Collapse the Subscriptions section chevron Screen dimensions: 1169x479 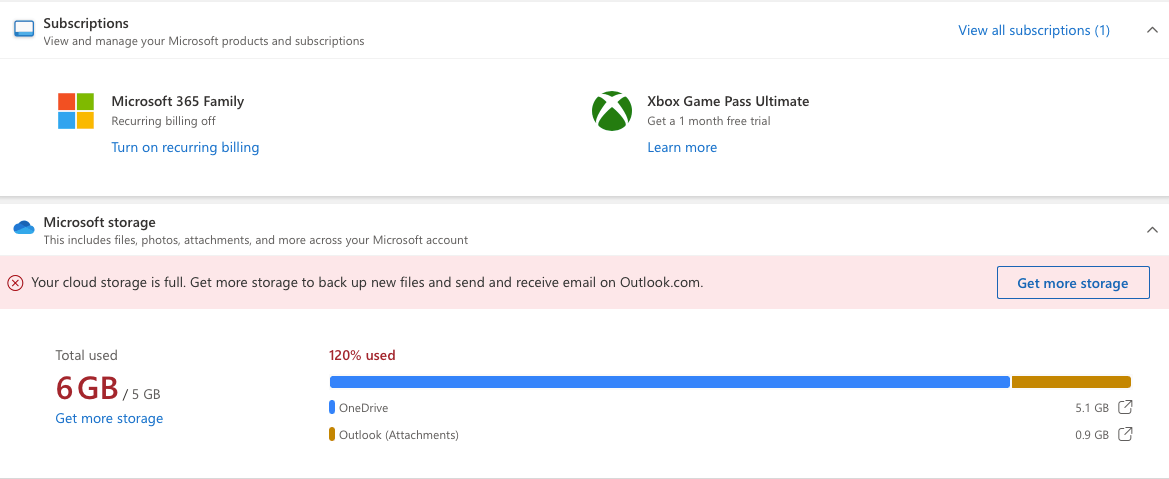coord(1152,30)
